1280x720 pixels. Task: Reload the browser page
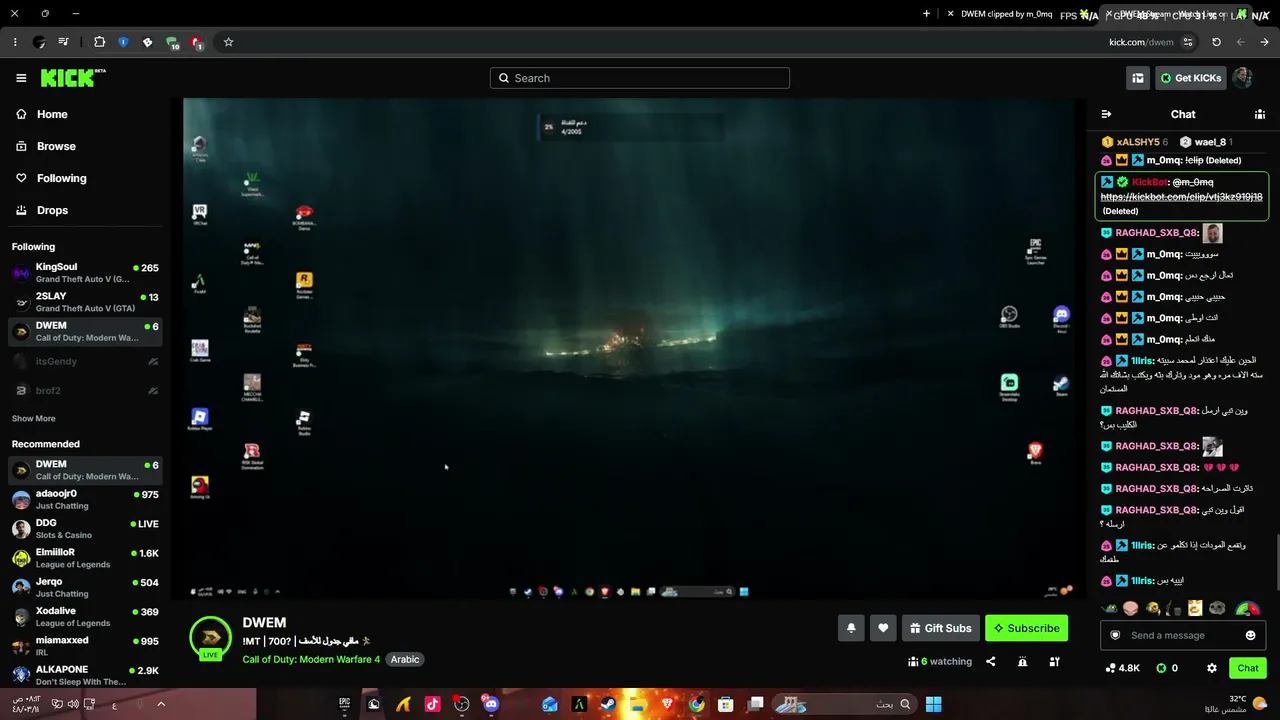pos(1216,42)
